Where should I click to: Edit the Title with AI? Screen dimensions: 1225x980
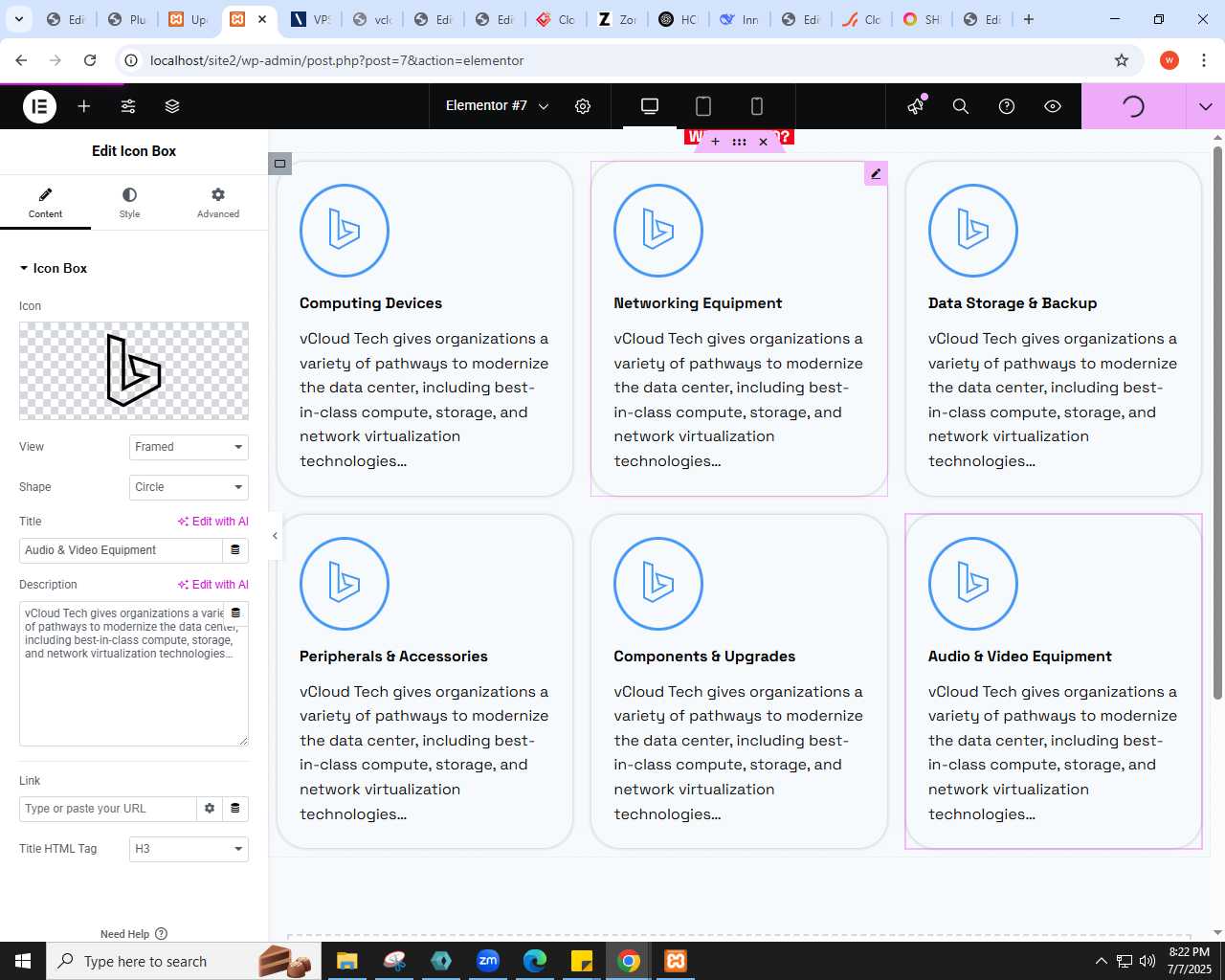(x=212, y=522)
